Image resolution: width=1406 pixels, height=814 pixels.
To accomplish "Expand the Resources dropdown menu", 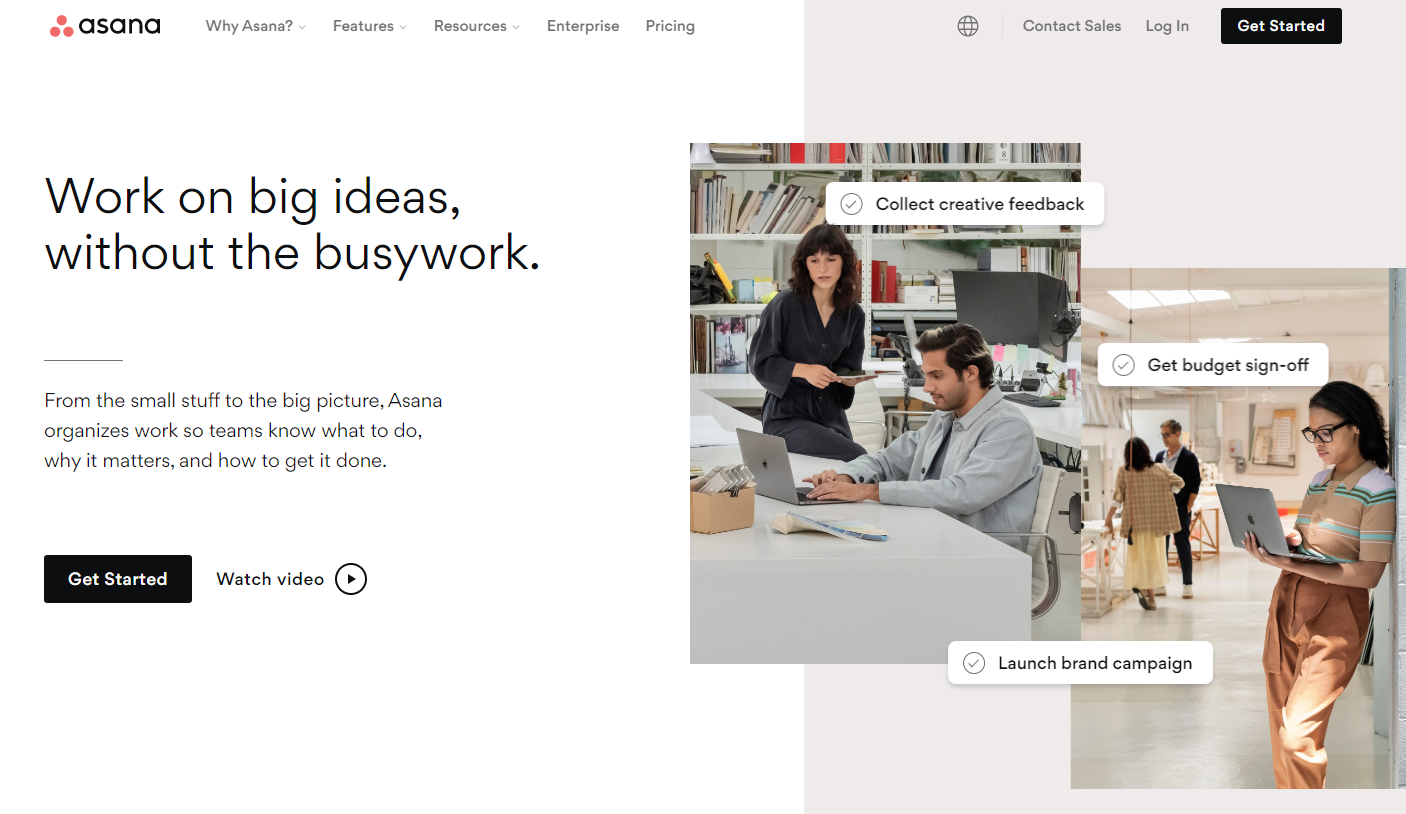I will click(476, 26).
